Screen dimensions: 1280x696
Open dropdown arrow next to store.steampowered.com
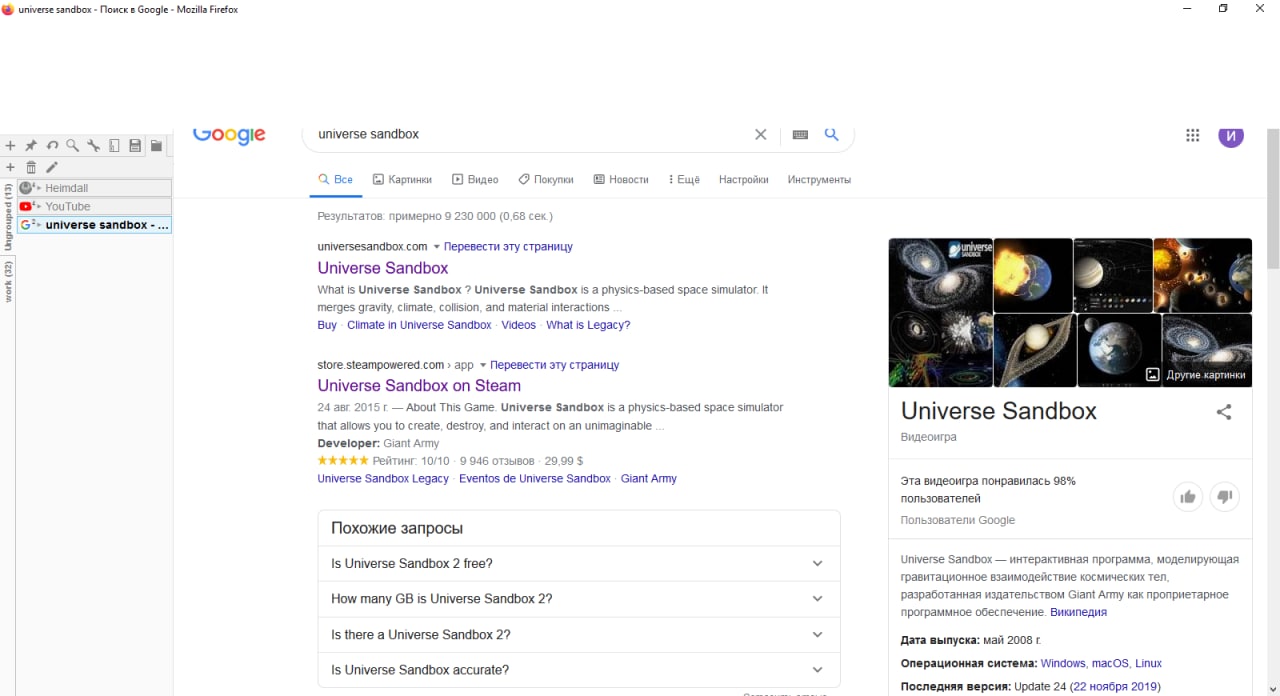coord(483,365)
